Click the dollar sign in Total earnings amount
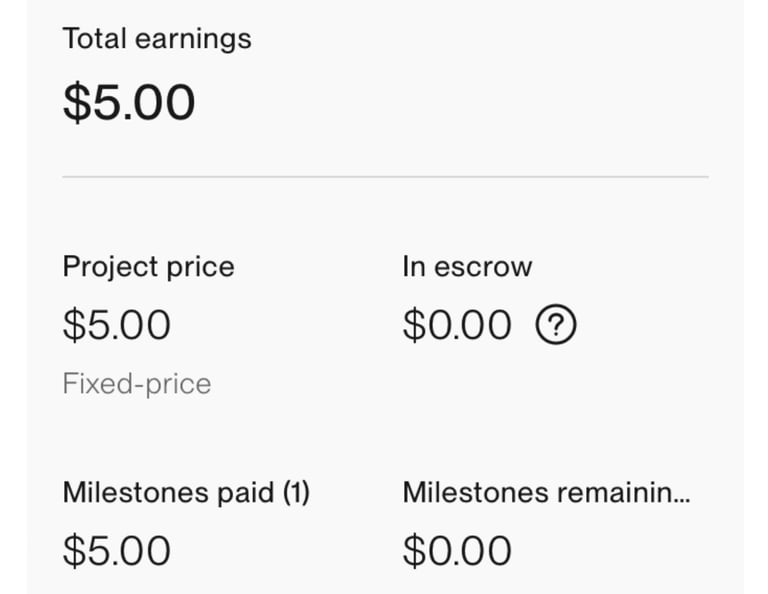Viewport: 768px width, 594px height. coord(77,102)
